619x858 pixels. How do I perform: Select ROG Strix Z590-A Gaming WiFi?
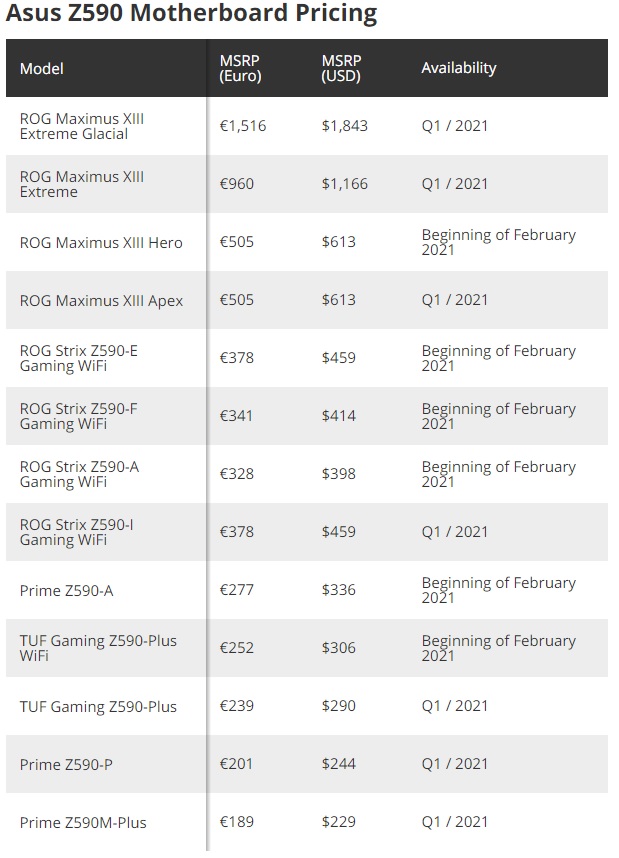click(79, 474)
